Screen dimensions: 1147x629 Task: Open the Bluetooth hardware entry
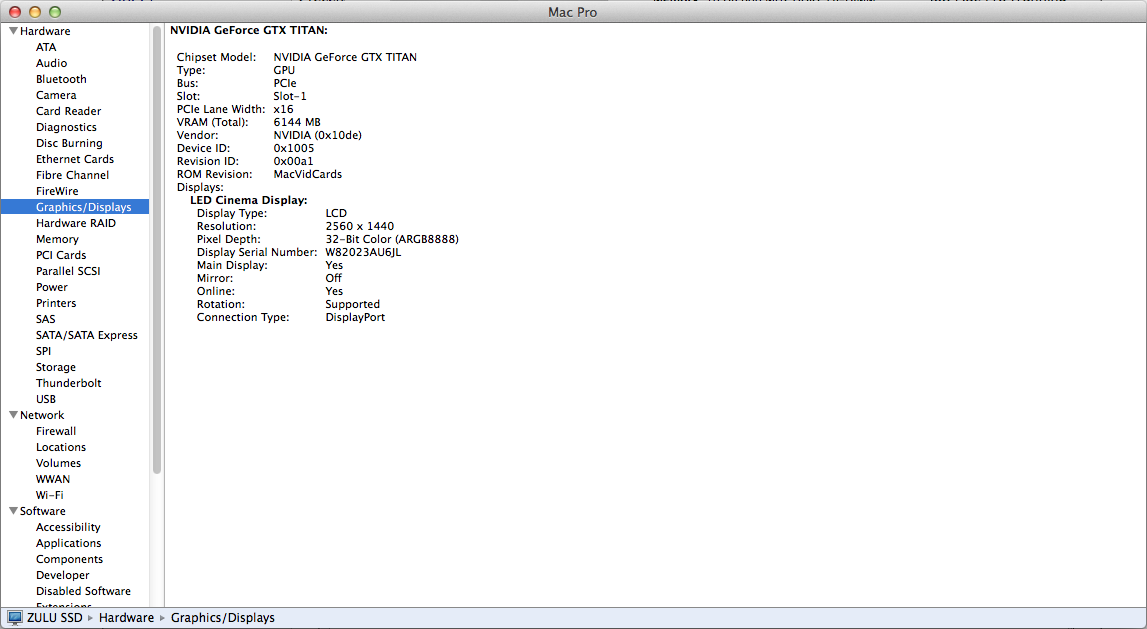[61, 79]
